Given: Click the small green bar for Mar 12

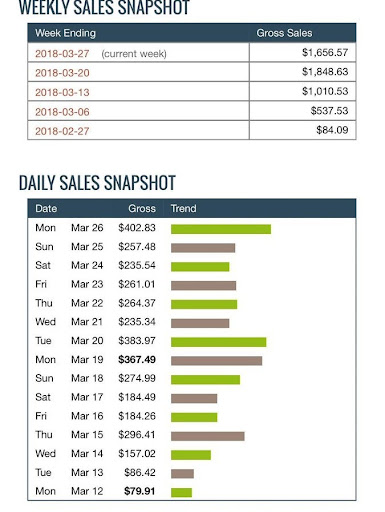Looking at the screenshot, I should (x=181, y=492).
